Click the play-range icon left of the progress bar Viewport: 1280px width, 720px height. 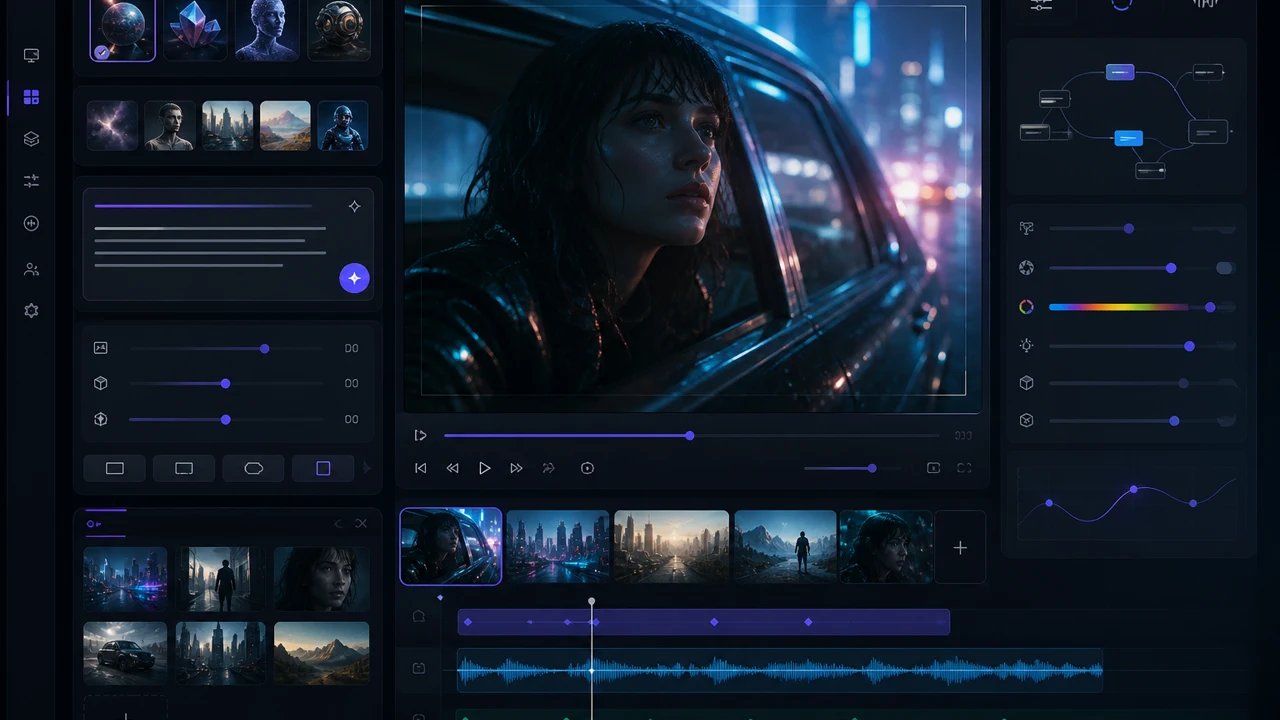coord(420,435)
